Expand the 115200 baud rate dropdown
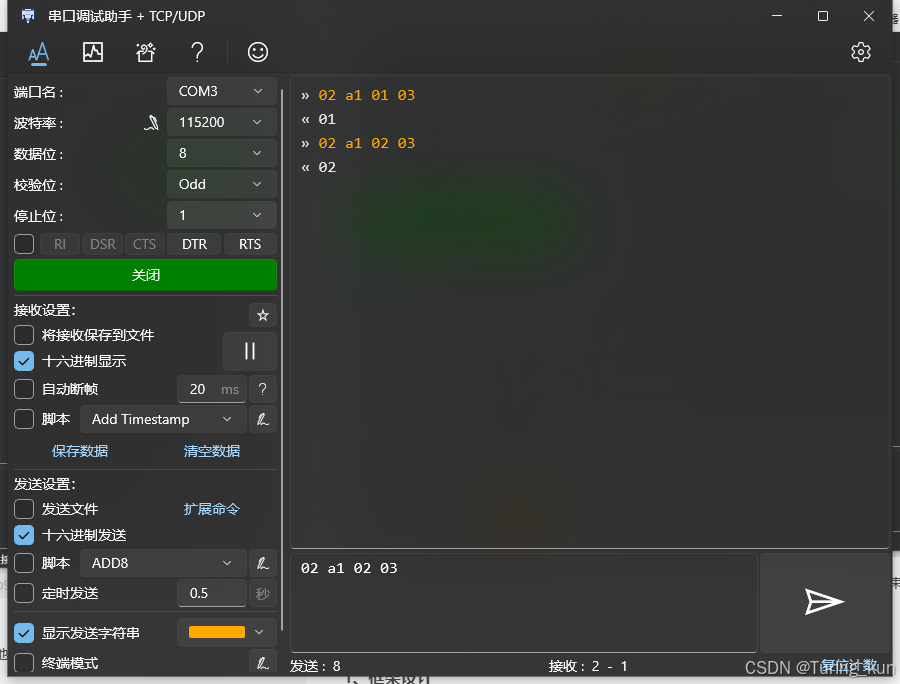 tap(222, 122)
